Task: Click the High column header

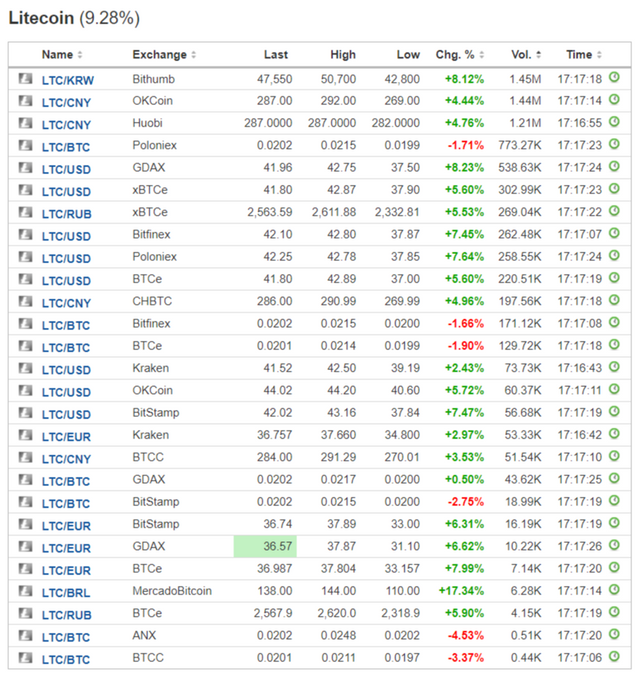Action: [x=343, y=54]
